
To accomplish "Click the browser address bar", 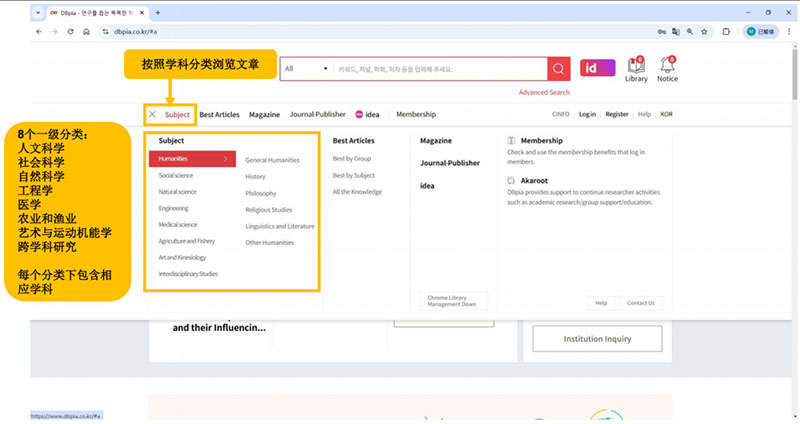I will pyautogui.click(x=378, y=32).
